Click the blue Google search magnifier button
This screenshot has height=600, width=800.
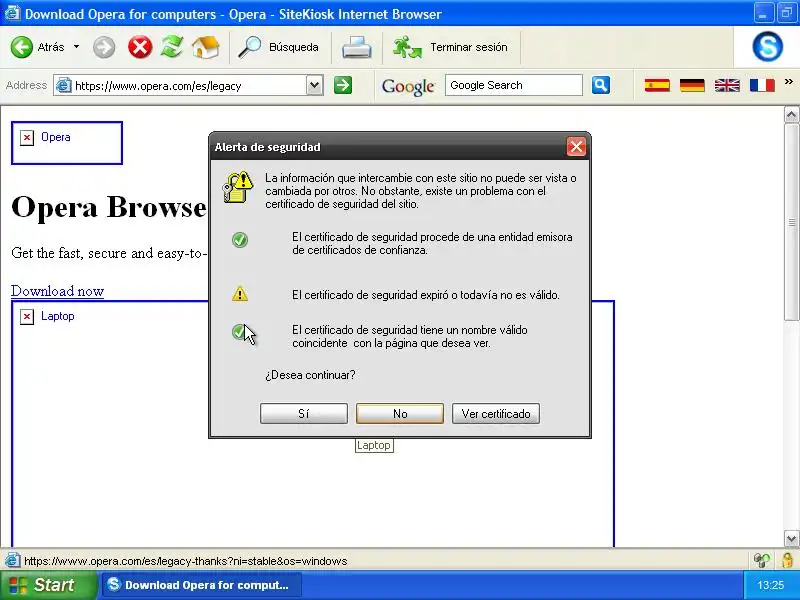click(x=601, y=85)
